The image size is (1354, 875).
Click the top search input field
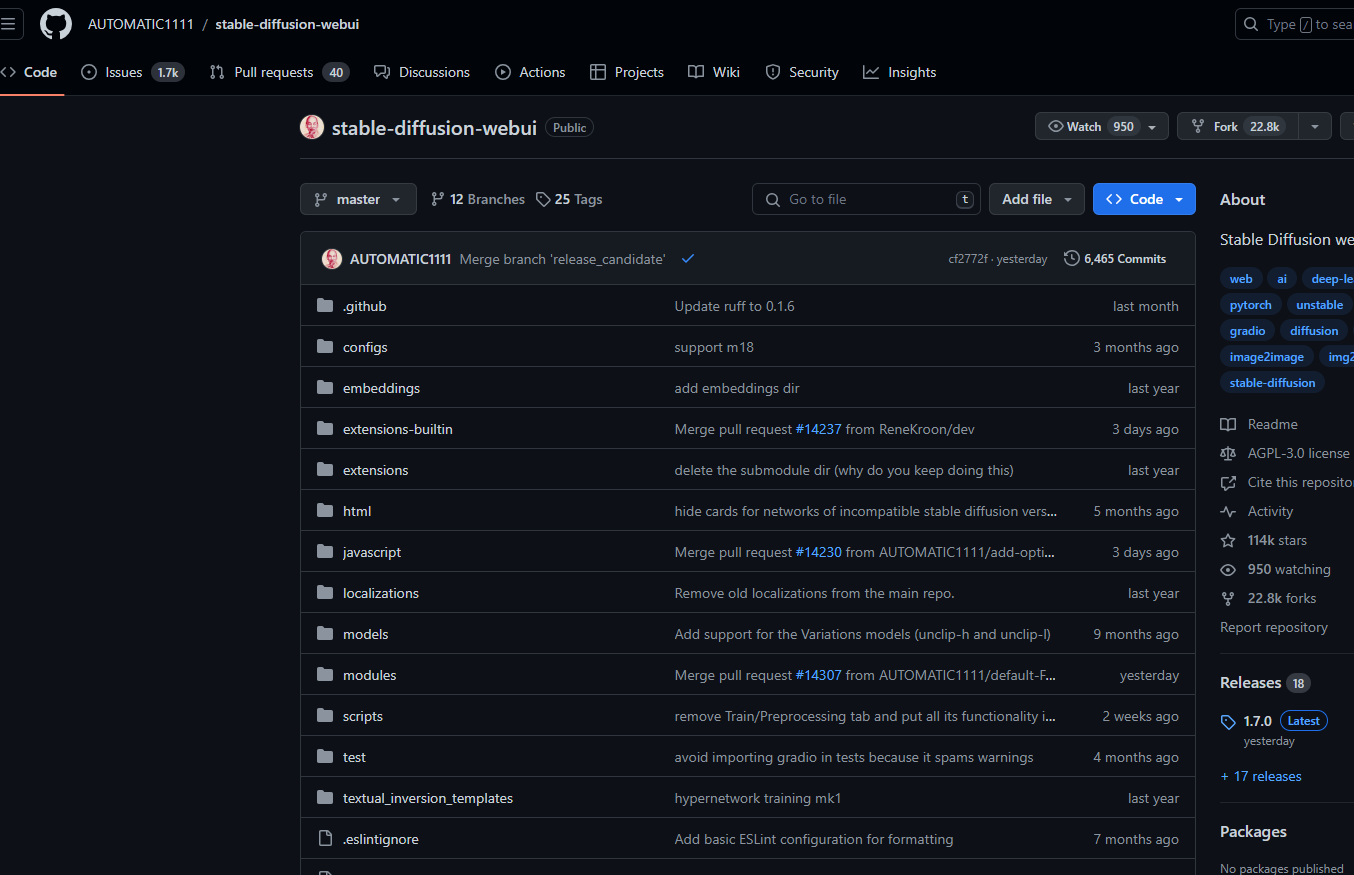point(1295,24)
